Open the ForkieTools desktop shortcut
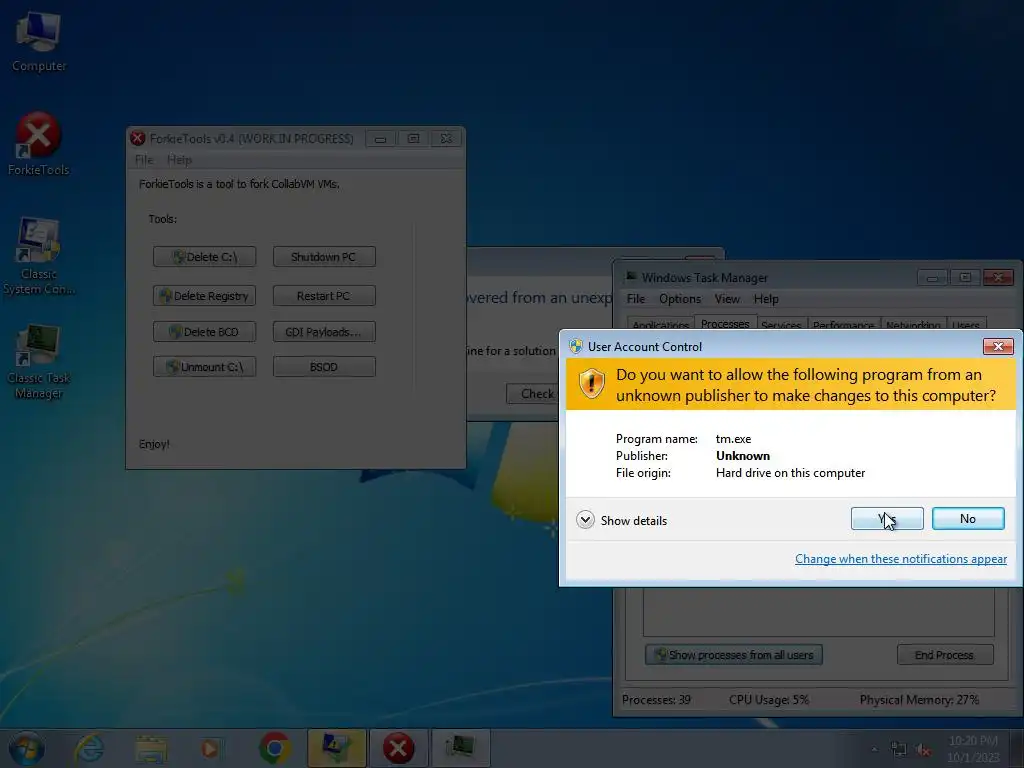 pos(39,145)
